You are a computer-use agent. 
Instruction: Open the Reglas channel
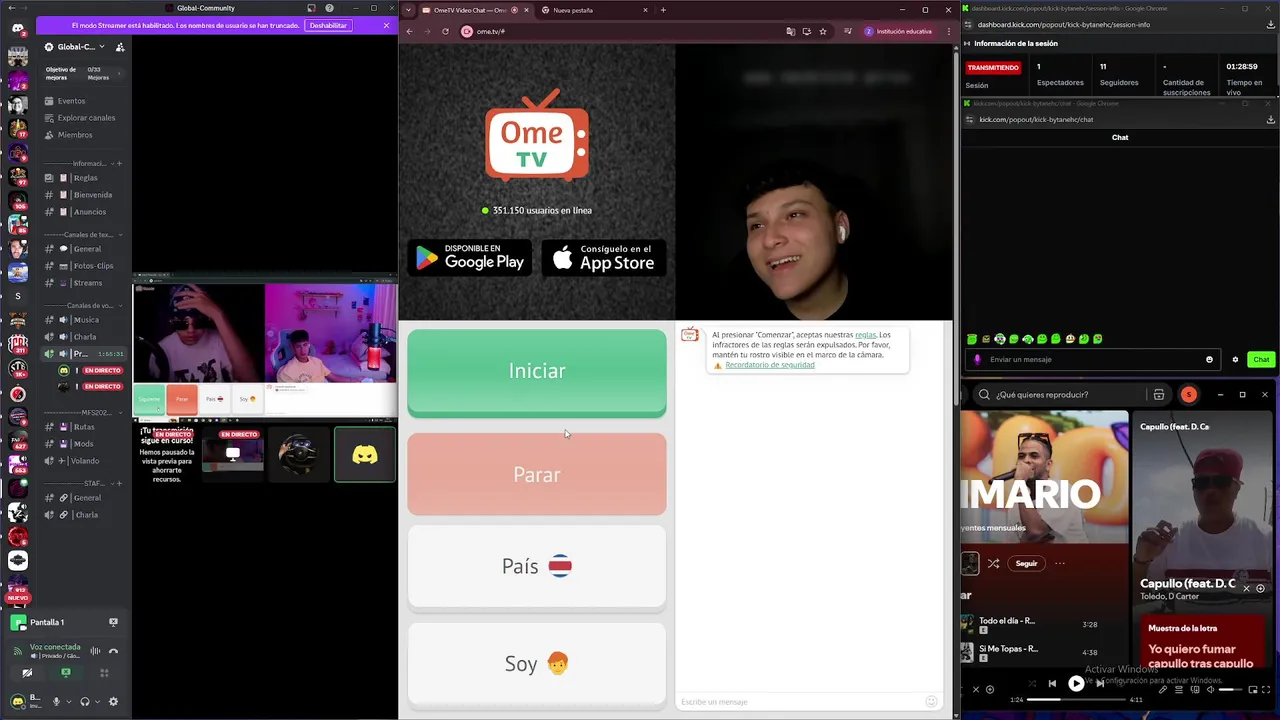coord(85,178)
